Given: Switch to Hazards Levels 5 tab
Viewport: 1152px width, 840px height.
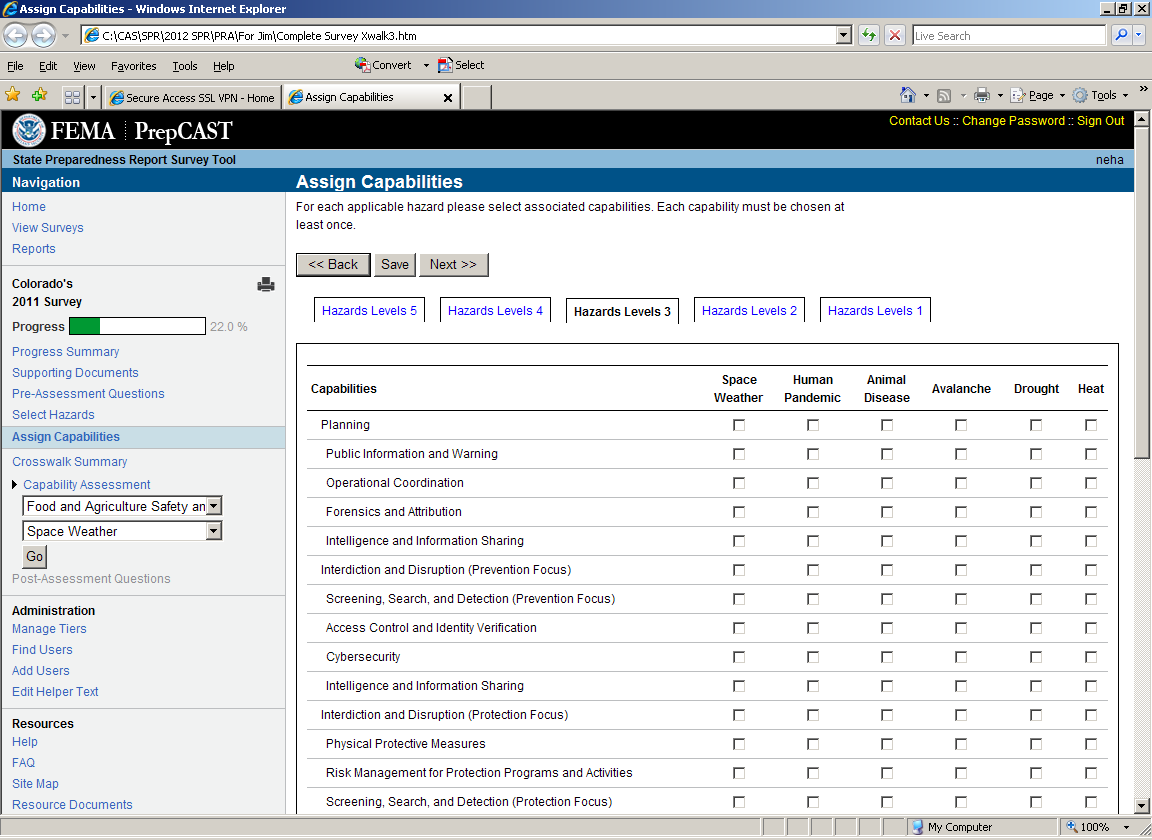Looking at the screenshot, I should pyautogui.click(x=369, y=311).
